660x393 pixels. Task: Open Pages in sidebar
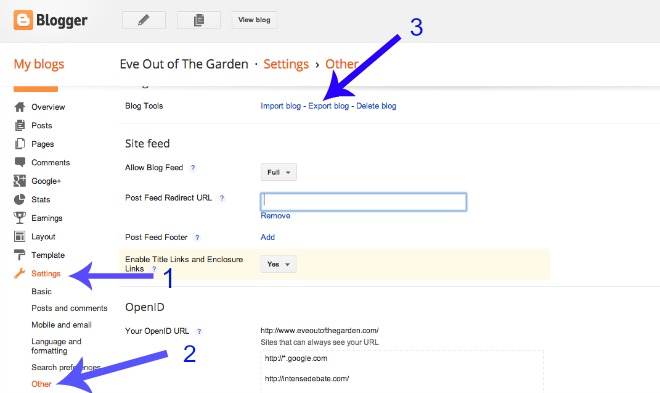coord(43,144)
